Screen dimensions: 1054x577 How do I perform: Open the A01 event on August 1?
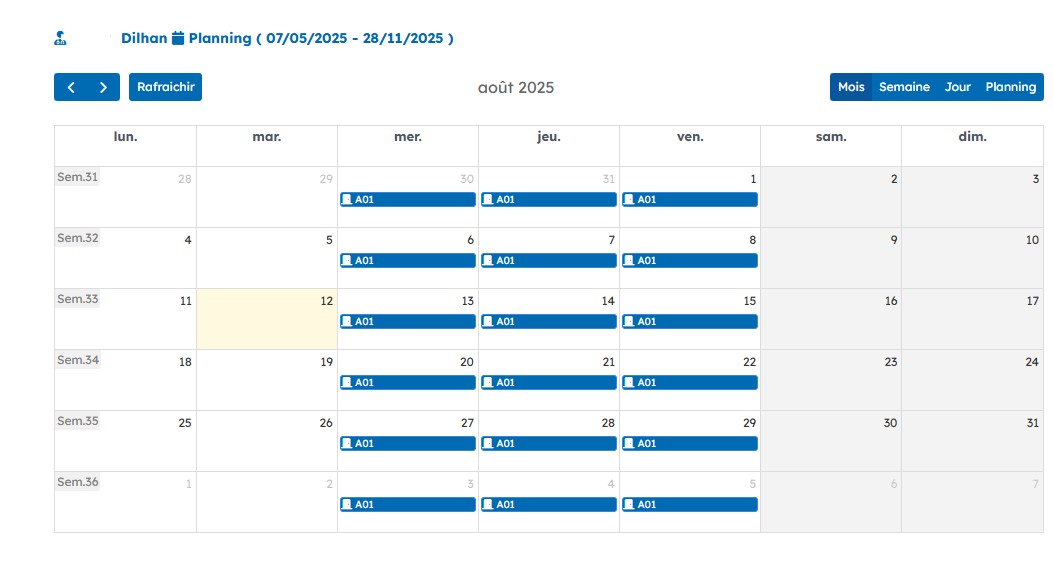point(689,200)
